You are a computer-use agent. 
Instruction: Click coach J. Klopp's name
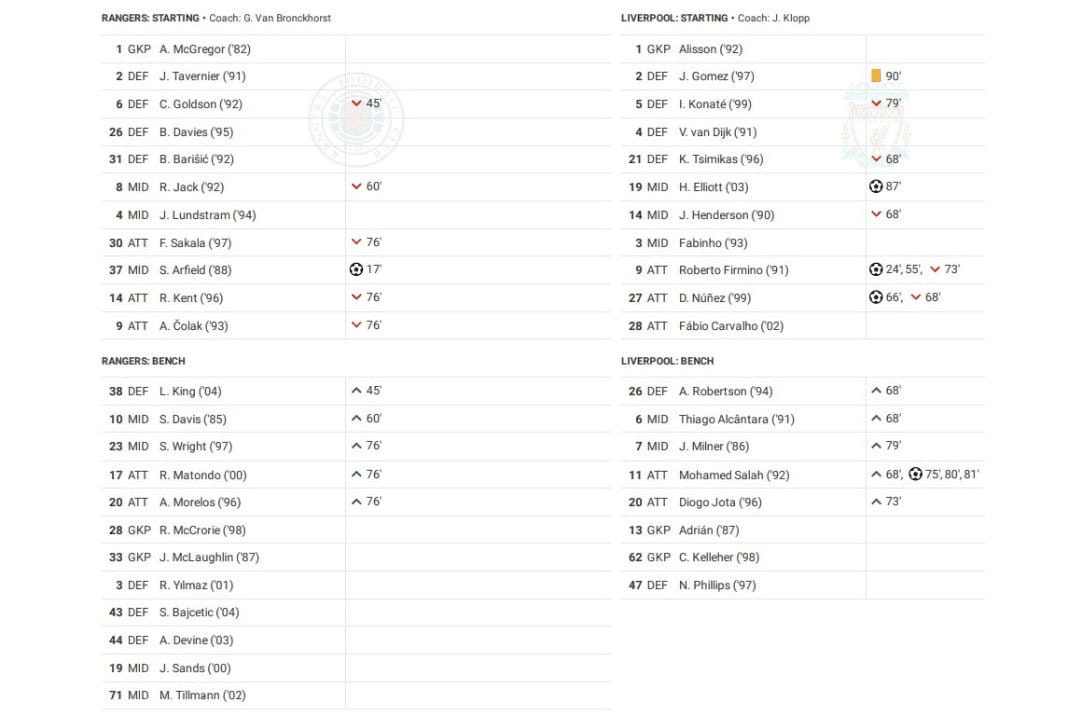pyautogui.click(x=790, y=18)
